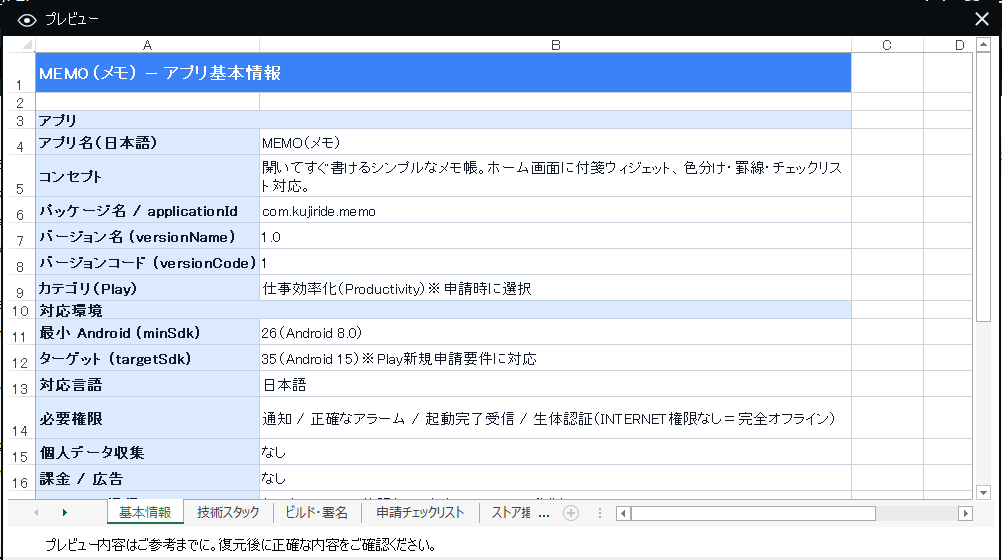This screenshot has height=560, width=1002.
Task: Click the 課金 / 広告 label cell
Action: pos(147,478)
